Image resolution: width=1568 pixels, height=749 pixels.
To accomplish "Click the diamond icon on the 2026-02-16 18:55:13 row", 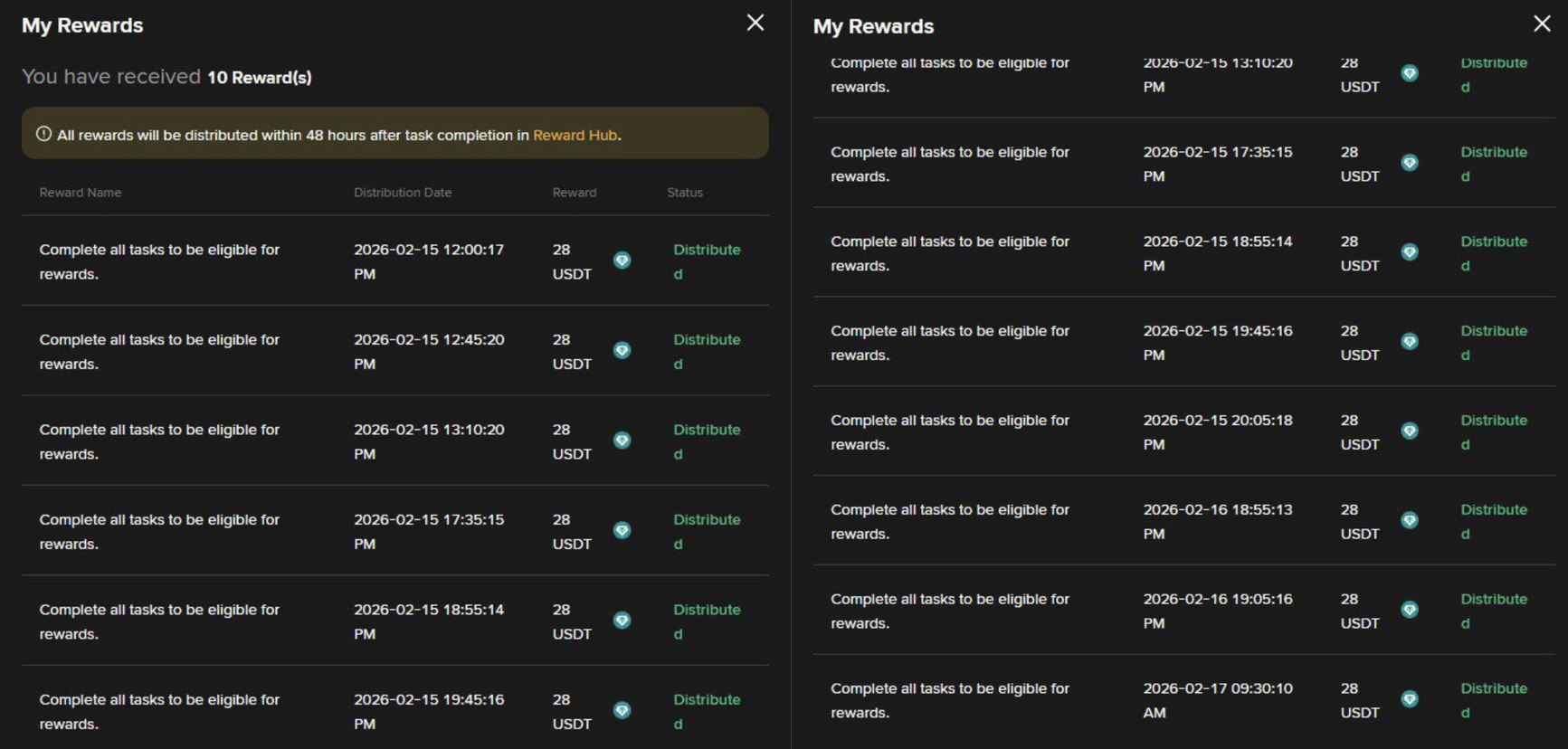I will coord(1409,520).
